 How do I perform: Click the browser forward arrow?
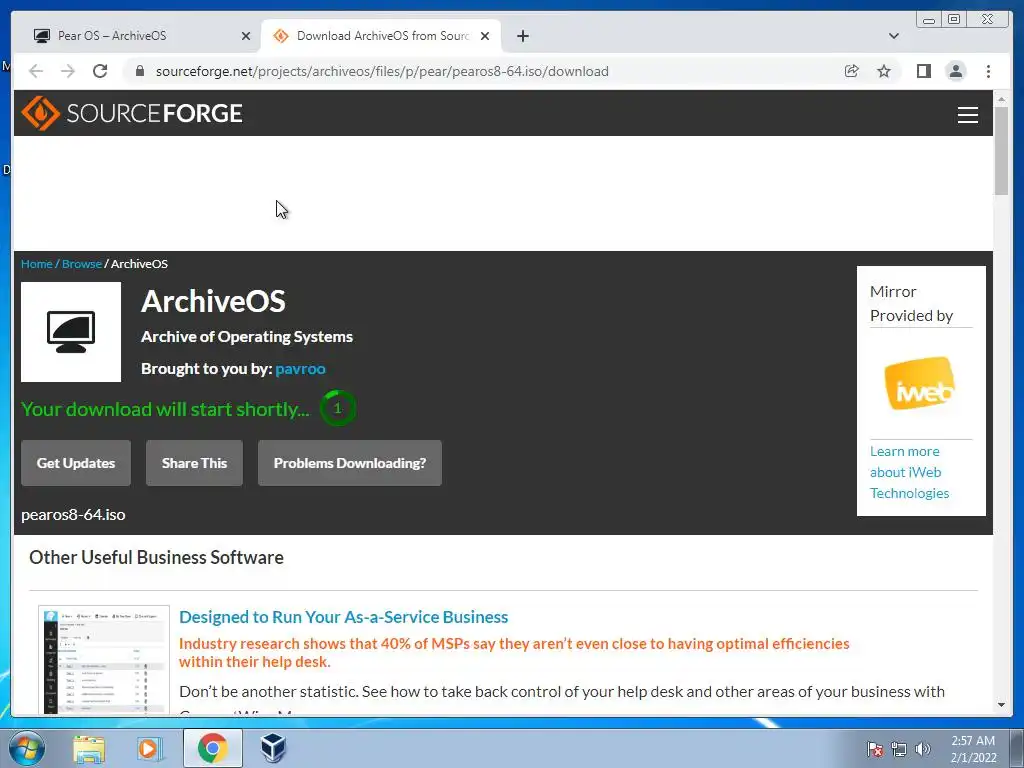pos(68,71)
